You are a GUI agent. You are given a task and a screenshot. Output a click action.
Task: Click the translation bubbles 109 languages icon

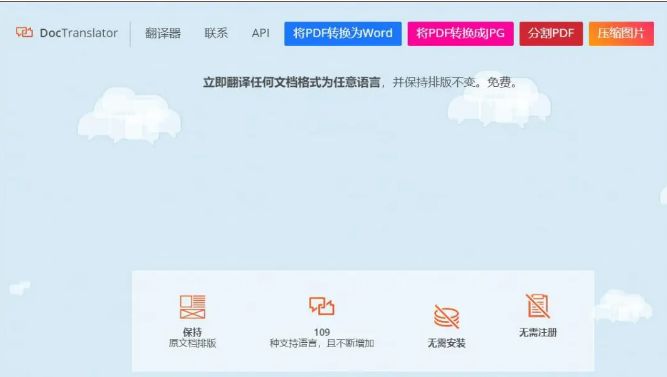pyautogui.click(x=322, y=306)
